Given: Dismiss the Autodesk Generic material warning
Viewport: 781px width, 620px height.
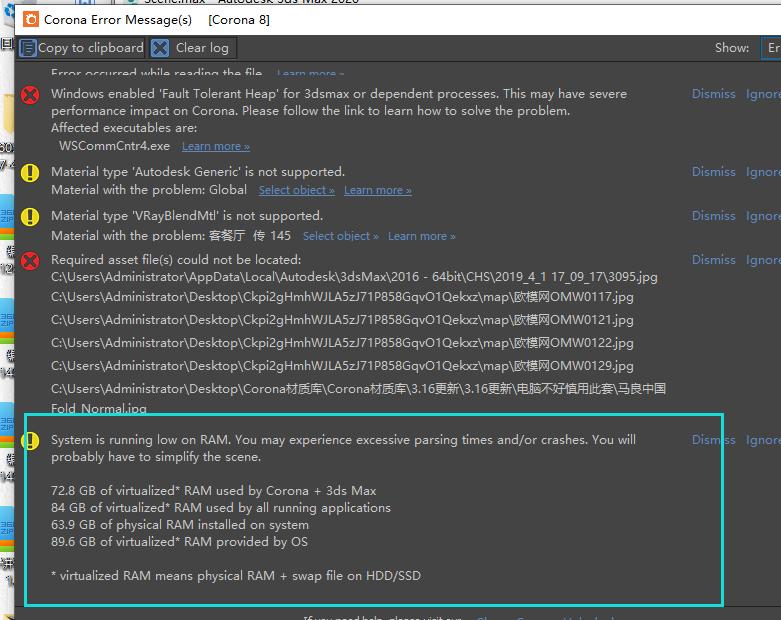Looking at the screenshot, I should tap(713, 172).
